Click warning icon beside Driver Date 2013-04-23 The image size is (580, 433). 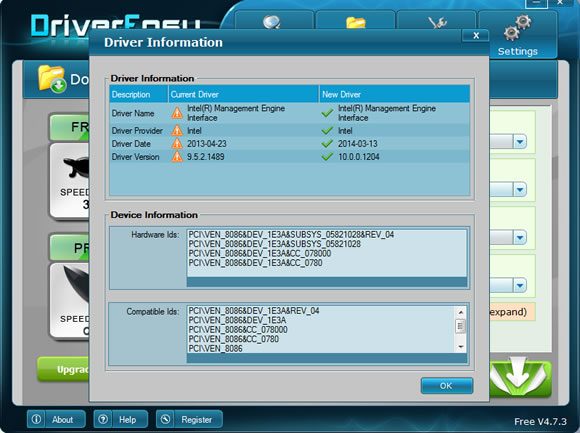(177, 143)
